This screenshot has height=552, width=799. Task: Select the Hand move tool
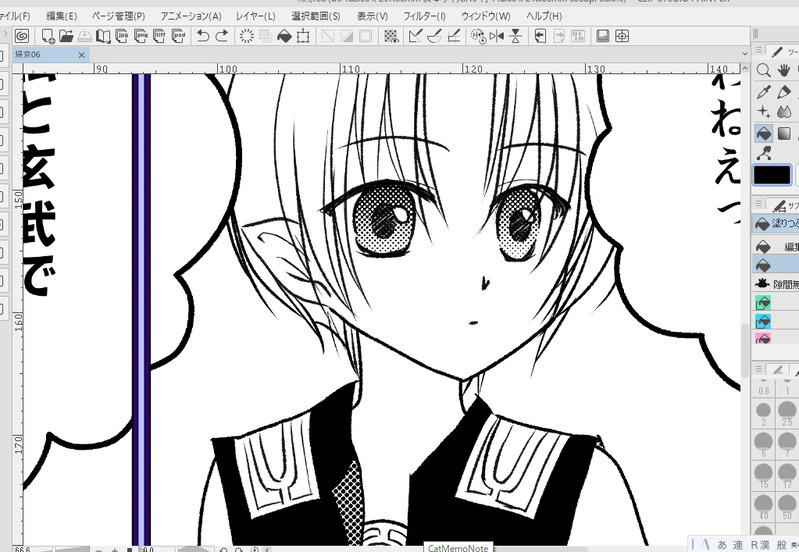tap(784, 70)
